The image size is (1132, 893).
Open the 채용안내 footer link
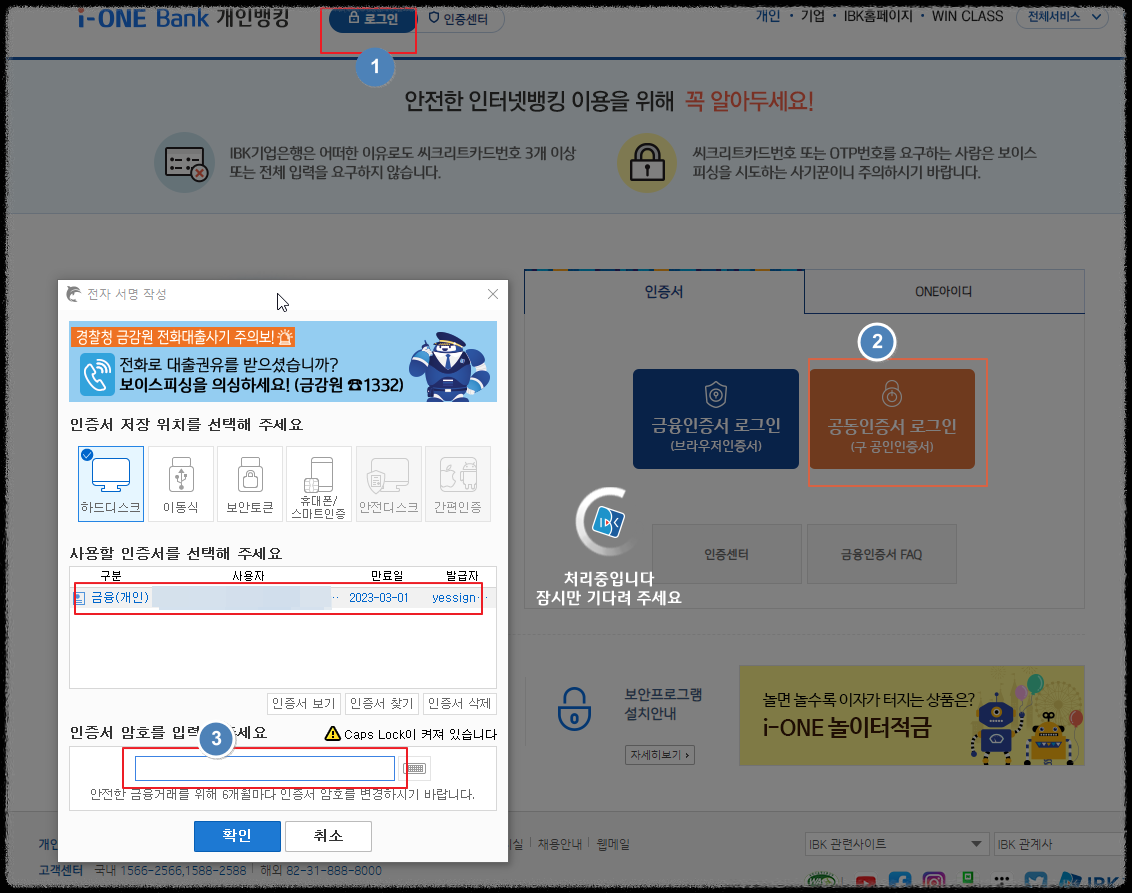point(560,844)
